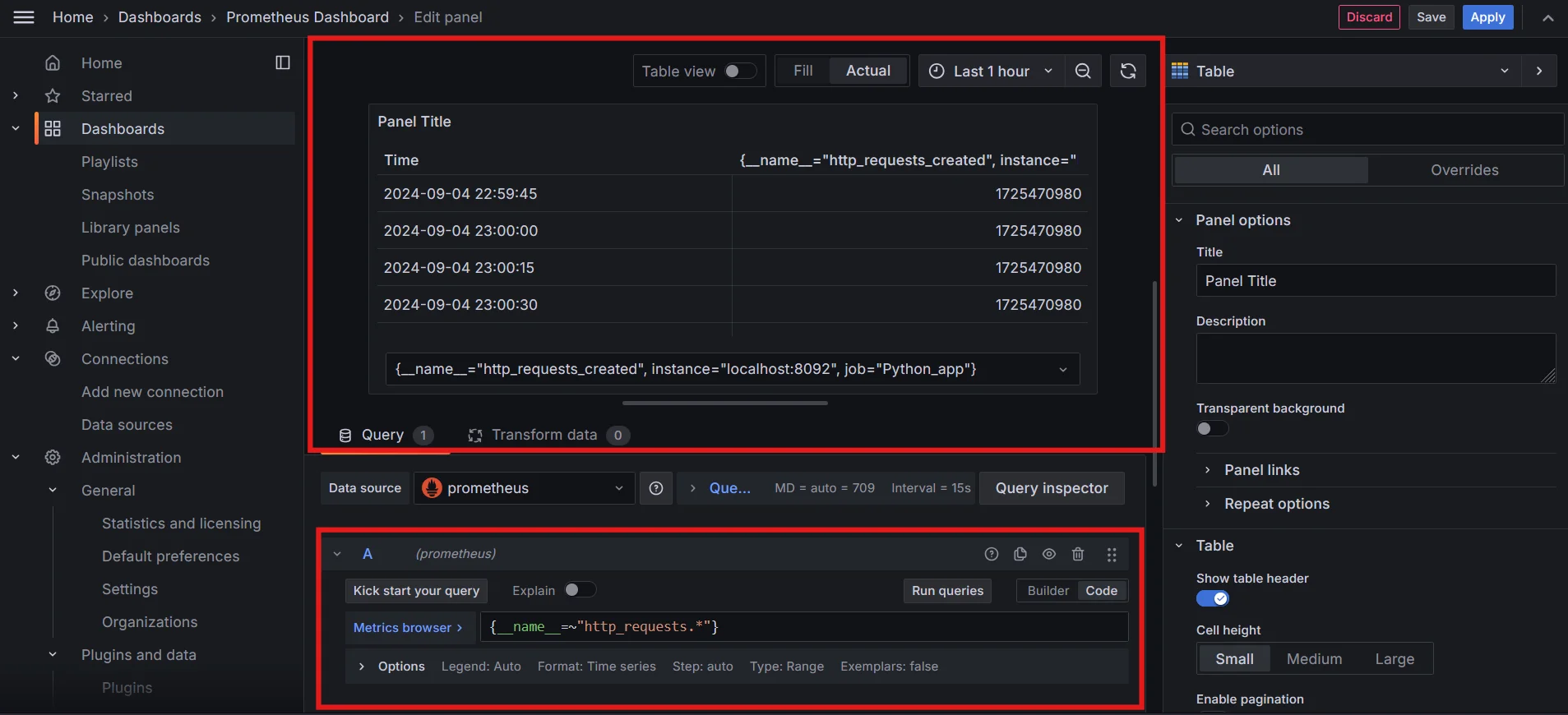Hide query A response with eye icon
The width and height of the screenshot is (1568, 715).
1049,554
